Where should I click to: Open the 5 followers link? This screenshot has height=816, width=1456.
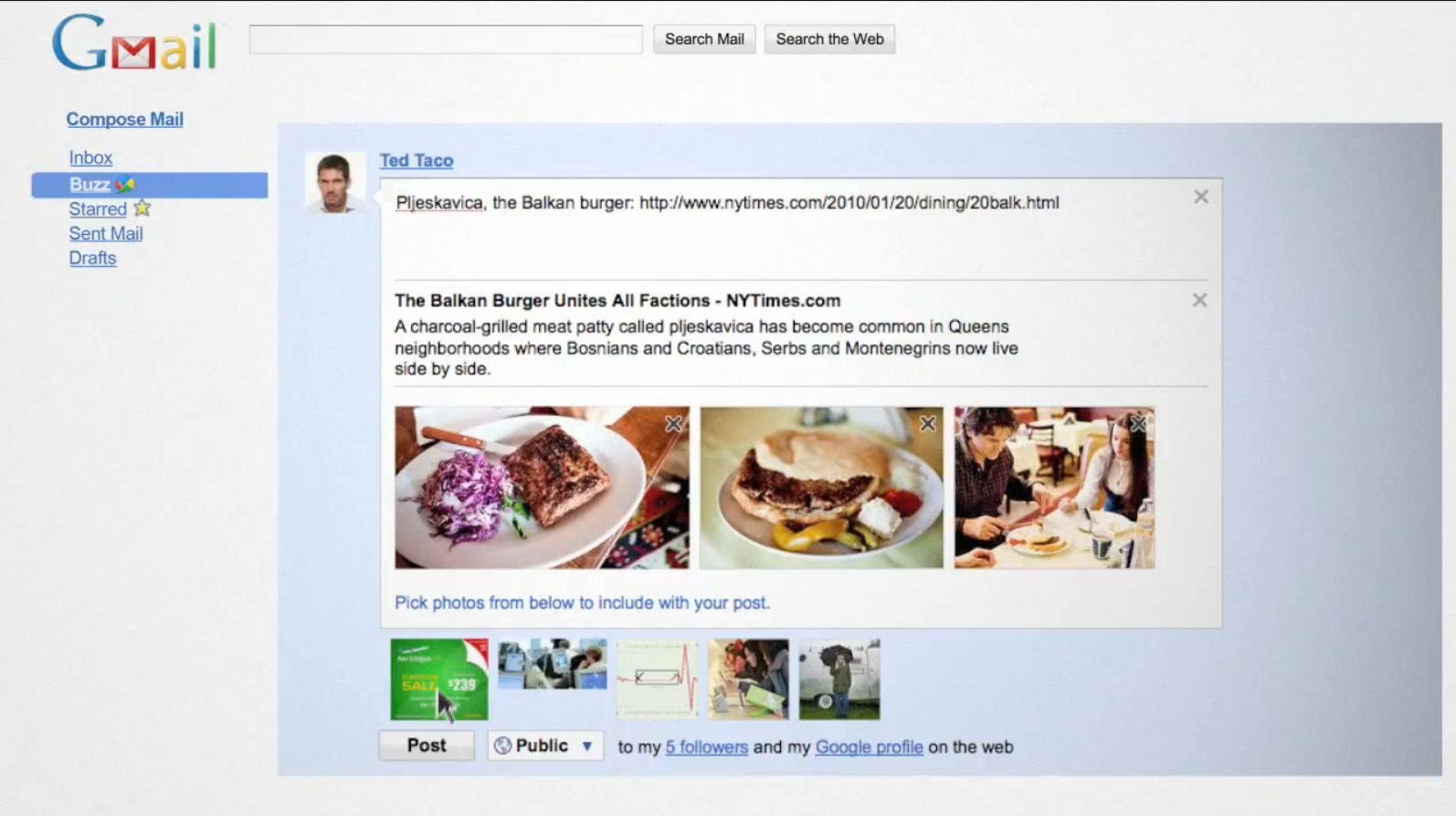(706, 747)
